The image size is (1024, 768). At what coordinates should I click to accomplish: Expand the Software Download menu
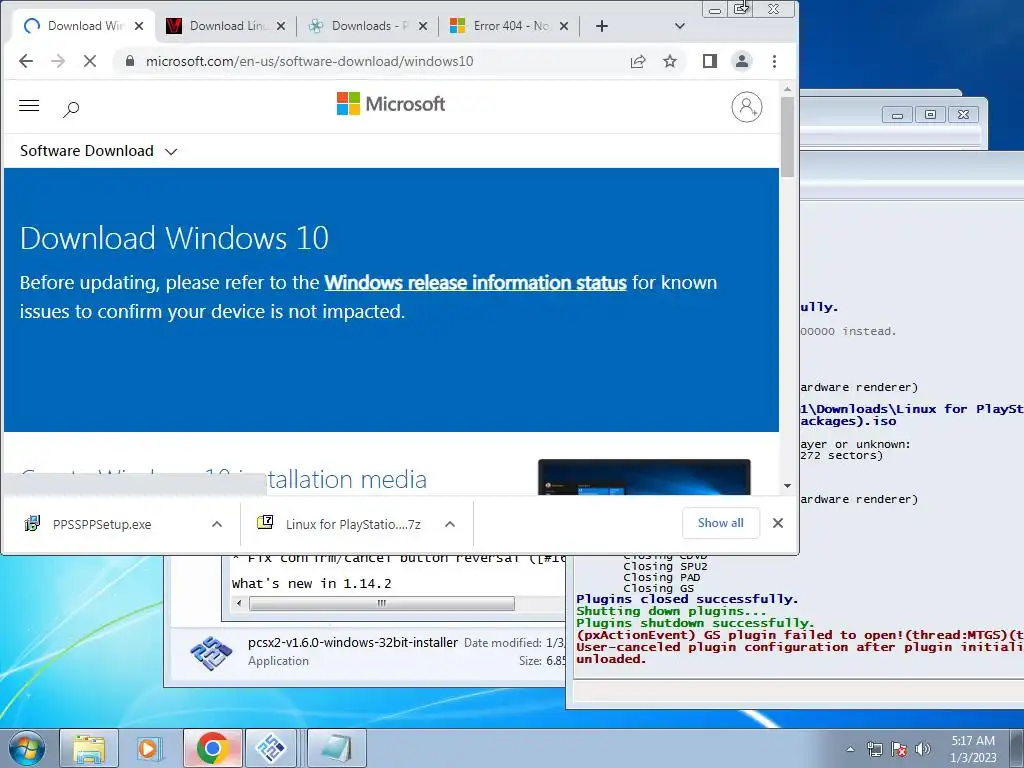[x=98, y=151]
